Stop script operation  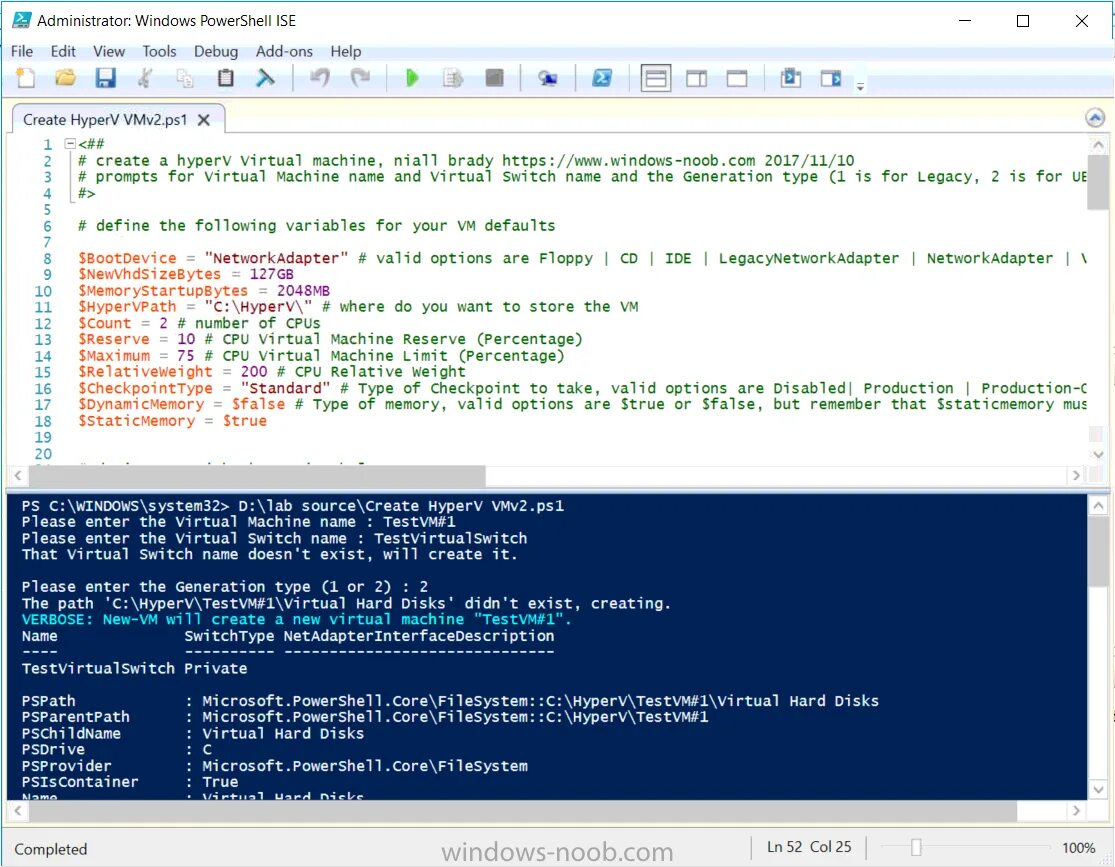tap(494, 78)
